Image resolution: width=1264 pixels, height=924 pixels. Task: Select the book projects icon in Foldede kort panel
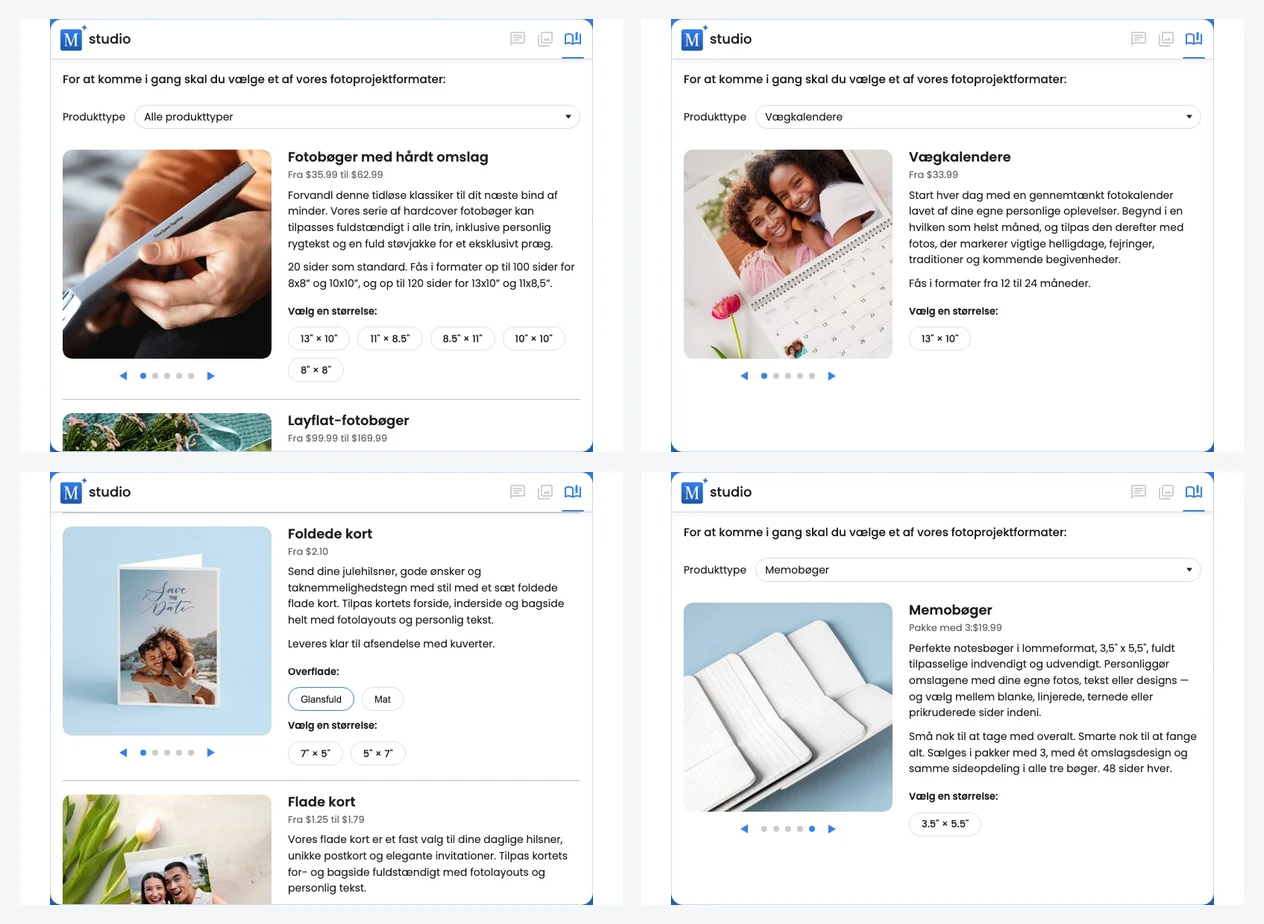point(573,492)
